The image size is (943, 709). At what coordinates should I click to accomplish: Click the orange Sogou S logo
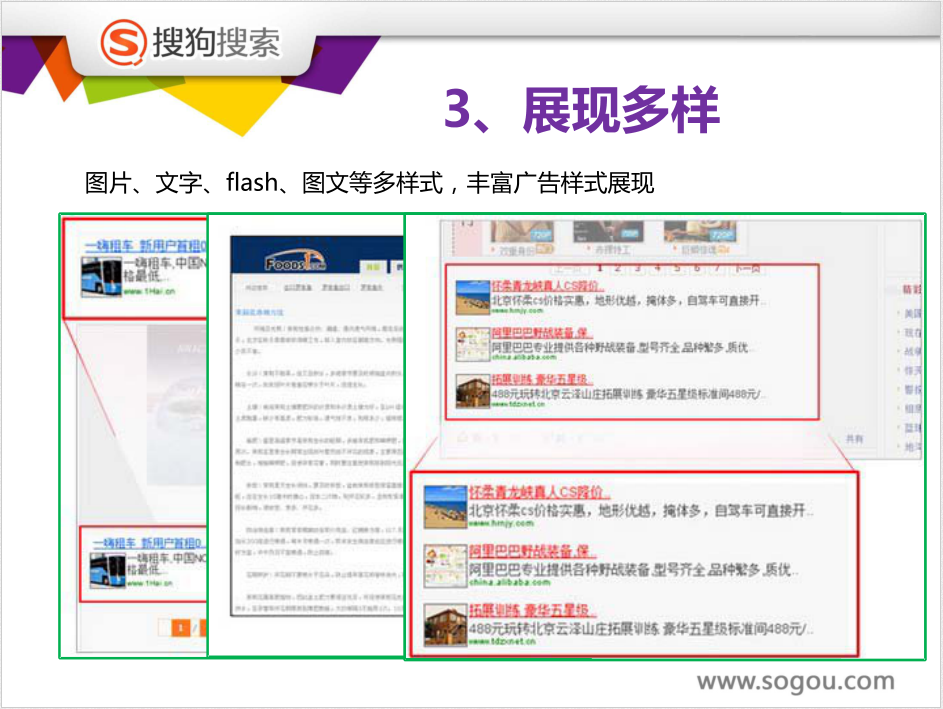[x=123, y=42]
